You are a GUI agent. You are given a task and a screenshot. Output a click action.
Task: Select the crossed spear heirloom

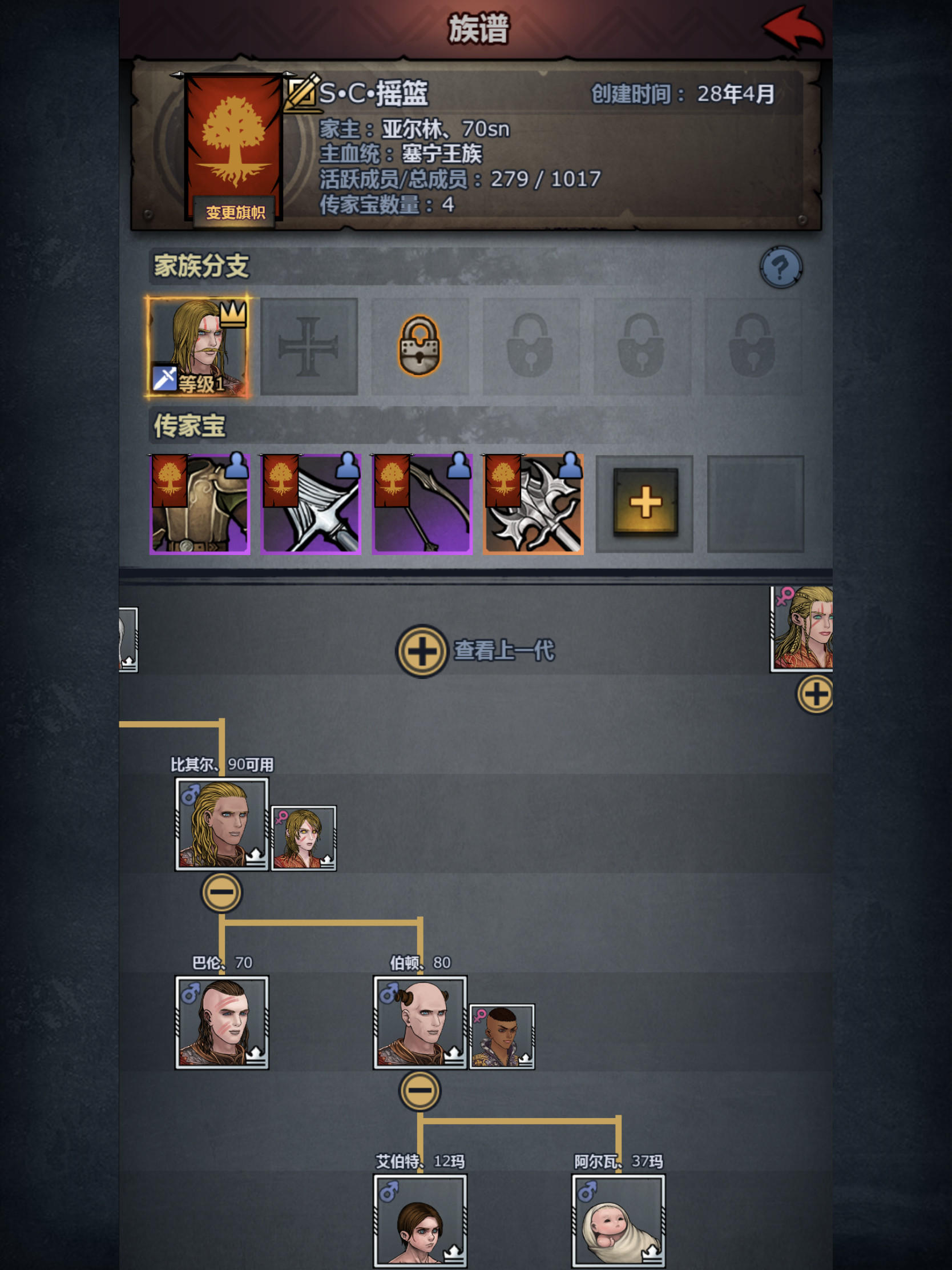(x=310, y=504)
